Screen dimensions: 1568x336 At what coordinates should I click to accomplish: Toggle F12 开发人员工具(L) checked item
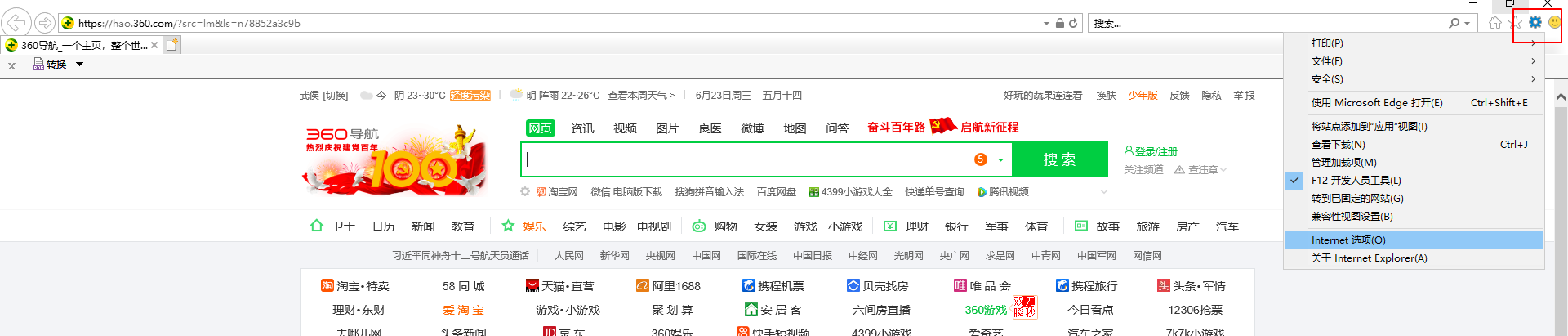(1414, 181)
